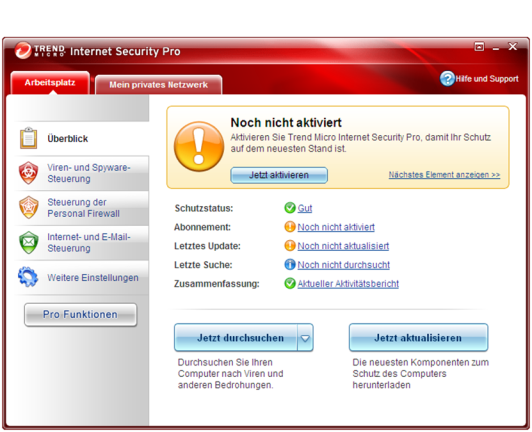The image size is (532, 432).
Task: Click the green envelope shield icon
Action: click(28, 242)
